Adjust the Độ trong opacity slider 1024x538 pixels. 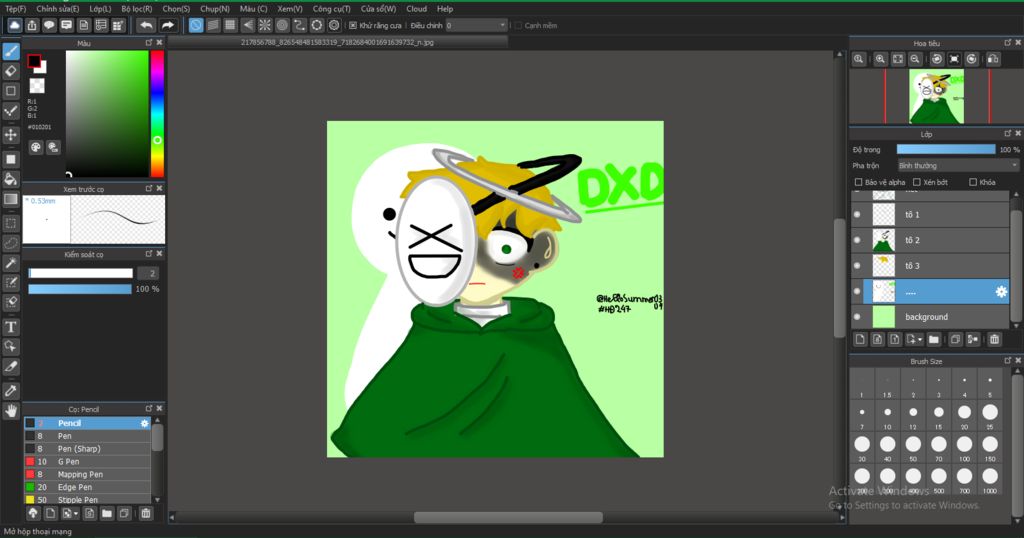(x=946, y=150)
